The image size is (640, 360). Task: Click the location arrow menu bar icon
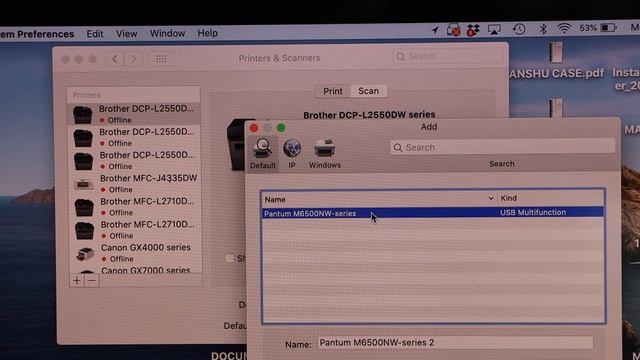(435, 30)
